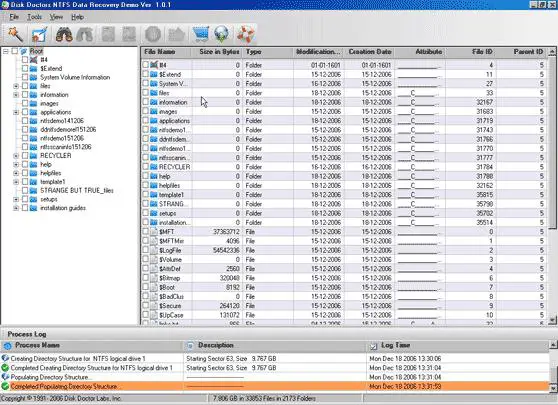Viewport: 558px width, 405px height.
Task: Expand the helpfiles folder in tree
Action: point(16,173)
